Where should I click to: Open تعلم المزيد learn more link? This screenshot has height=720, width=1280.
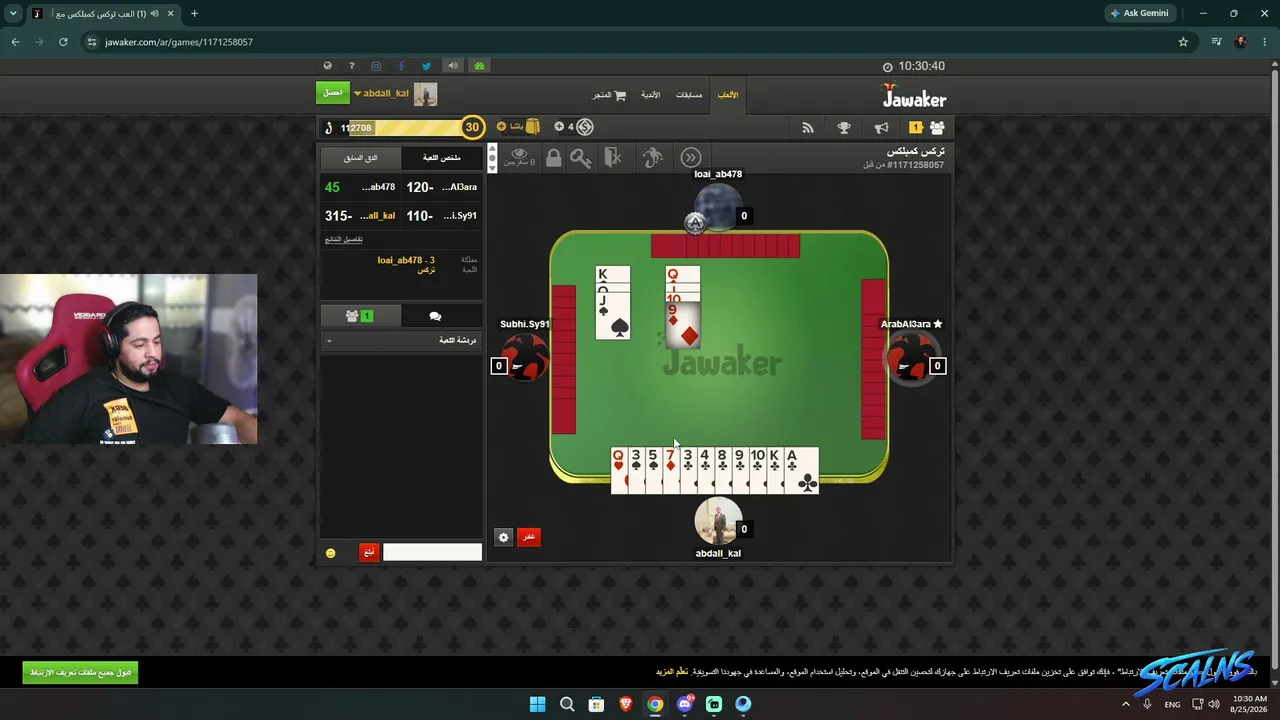672,672
